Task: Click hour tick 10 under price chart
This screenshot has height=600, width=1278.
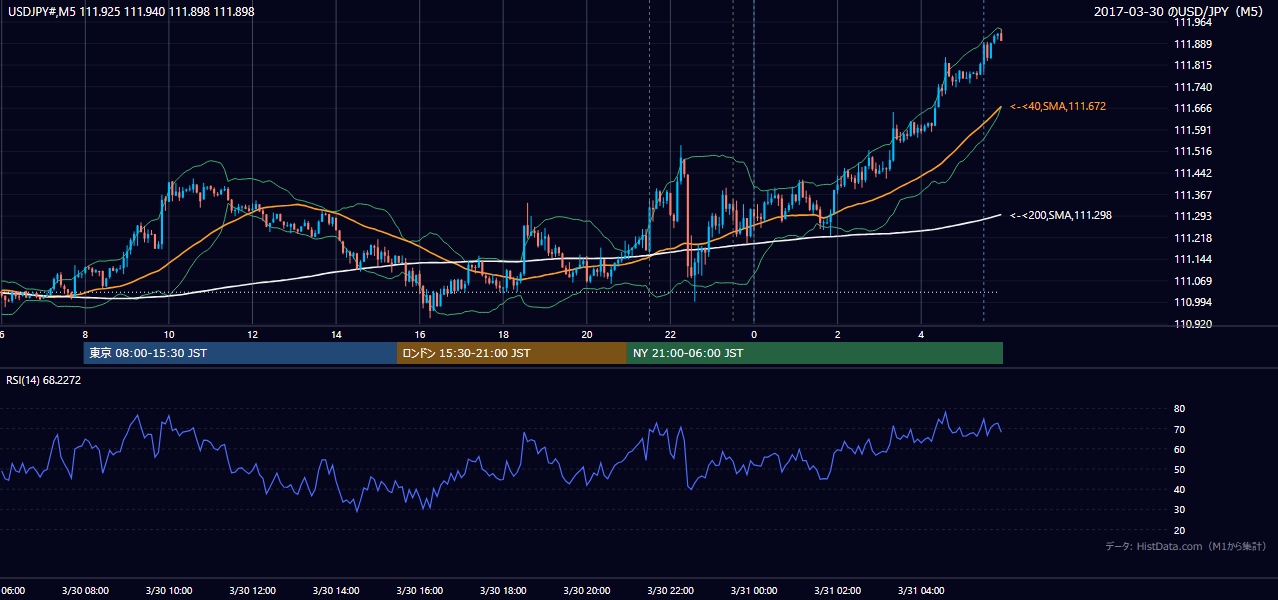Action: click(x=169, y=335)
